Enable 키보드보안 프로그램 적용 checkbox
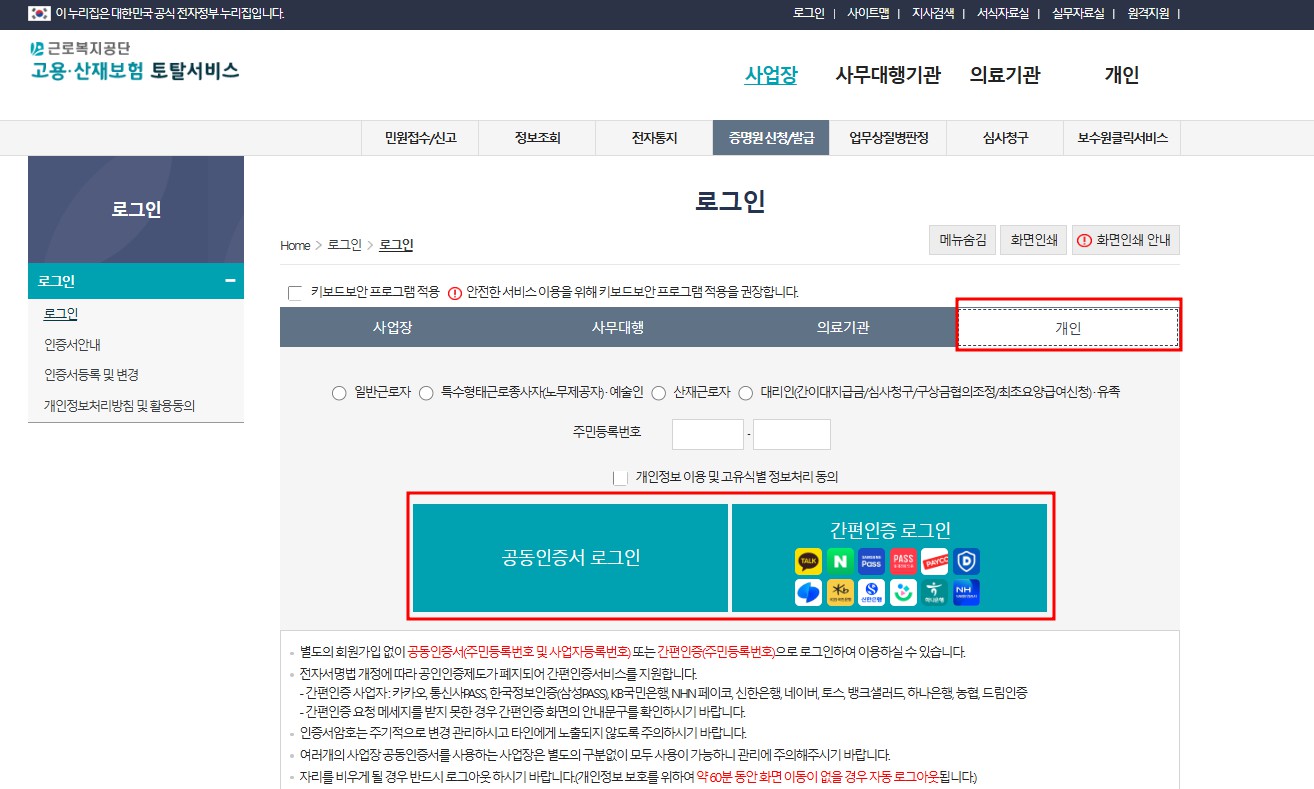The width and height of the screenshot is (1314, 789). tap(294, 292)
